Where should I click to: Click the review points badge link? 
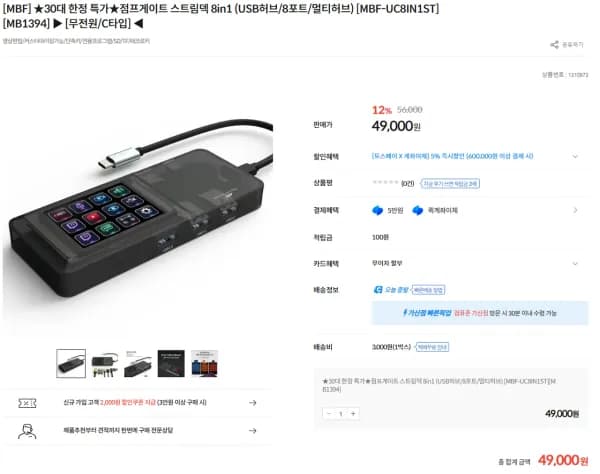click(450, 184)
